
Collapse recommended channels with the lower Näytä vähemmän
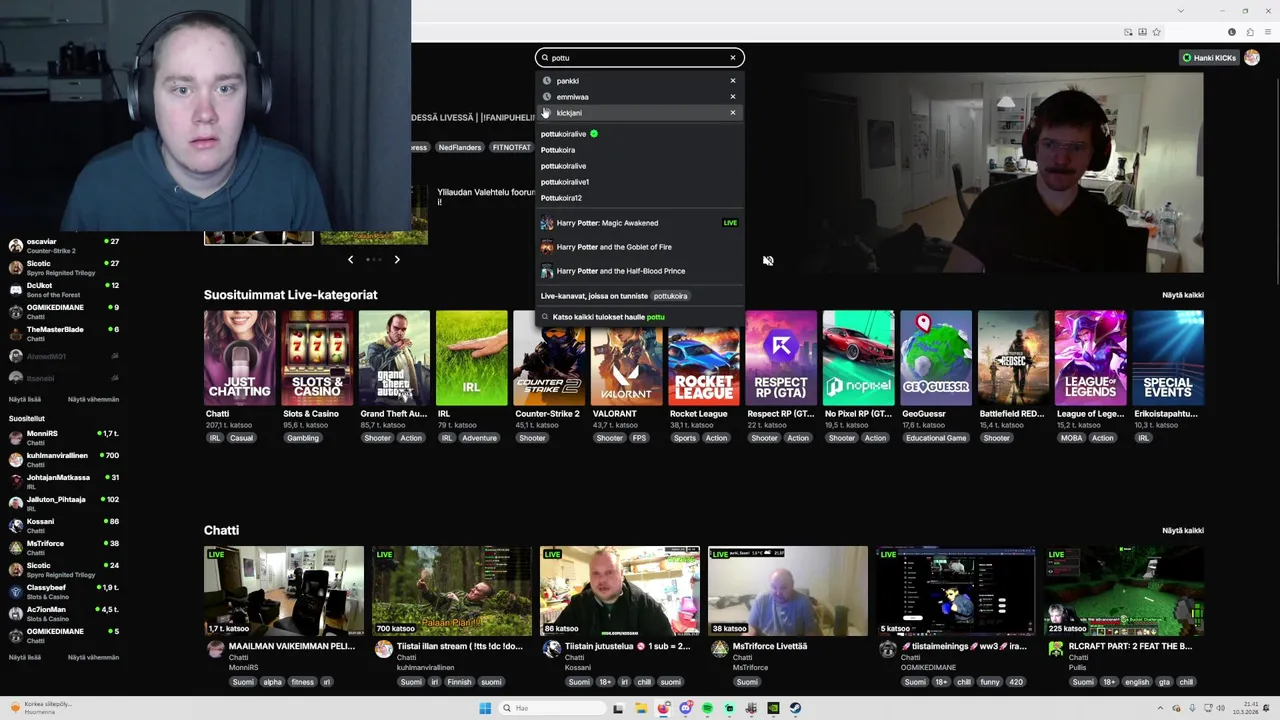click(93, 657)
